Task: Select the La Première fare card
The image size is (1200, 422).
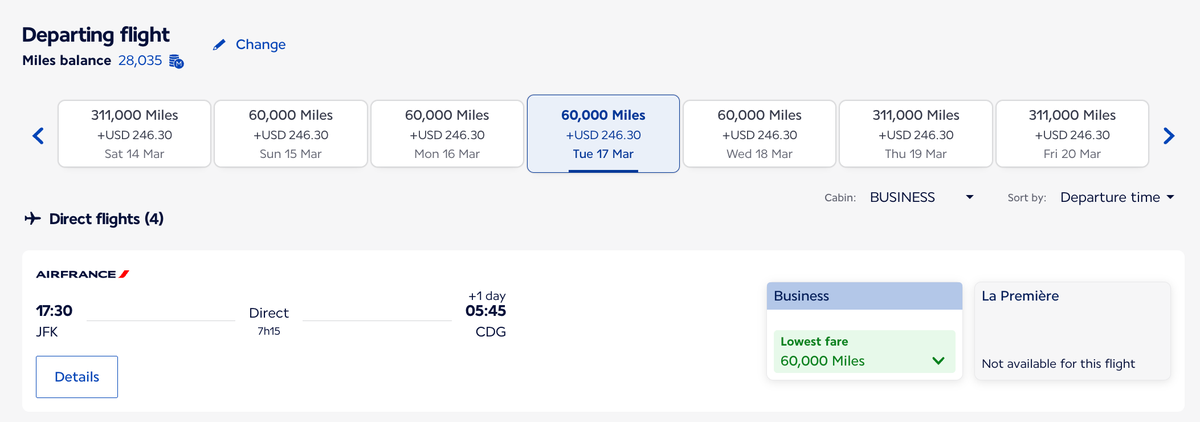Action: click(1072, 331)
